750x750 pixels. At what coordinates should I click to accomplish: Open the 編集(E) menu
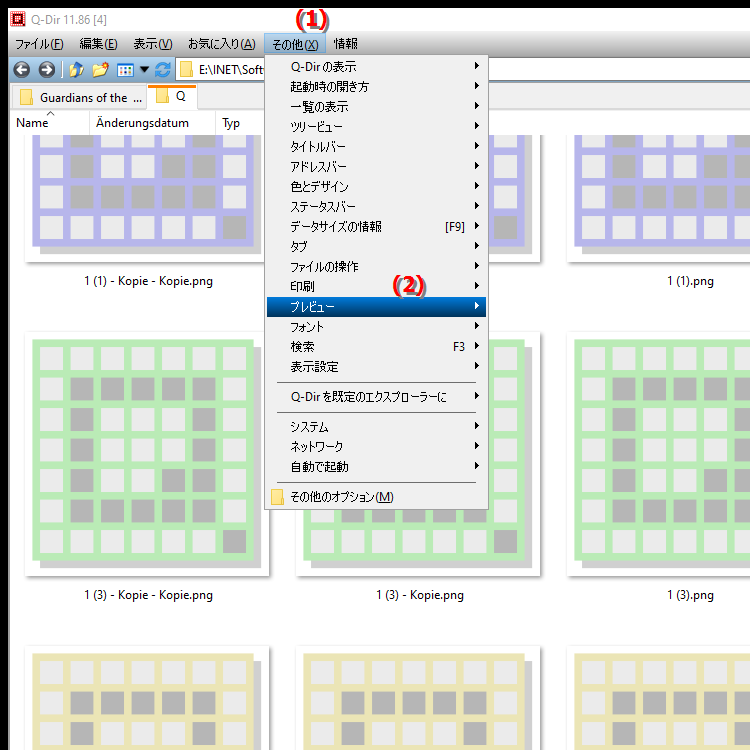click(98, 44)
